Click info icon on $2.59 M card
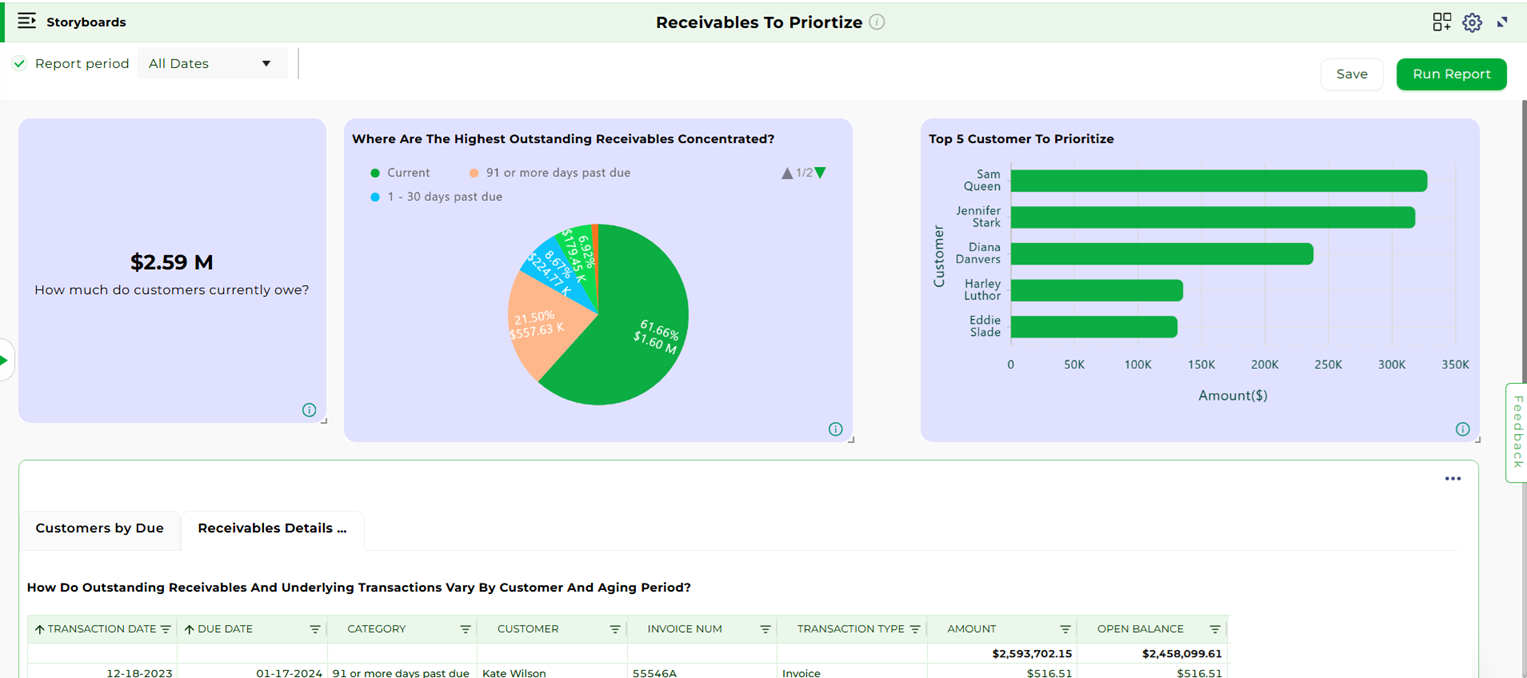 click(309, 410)
